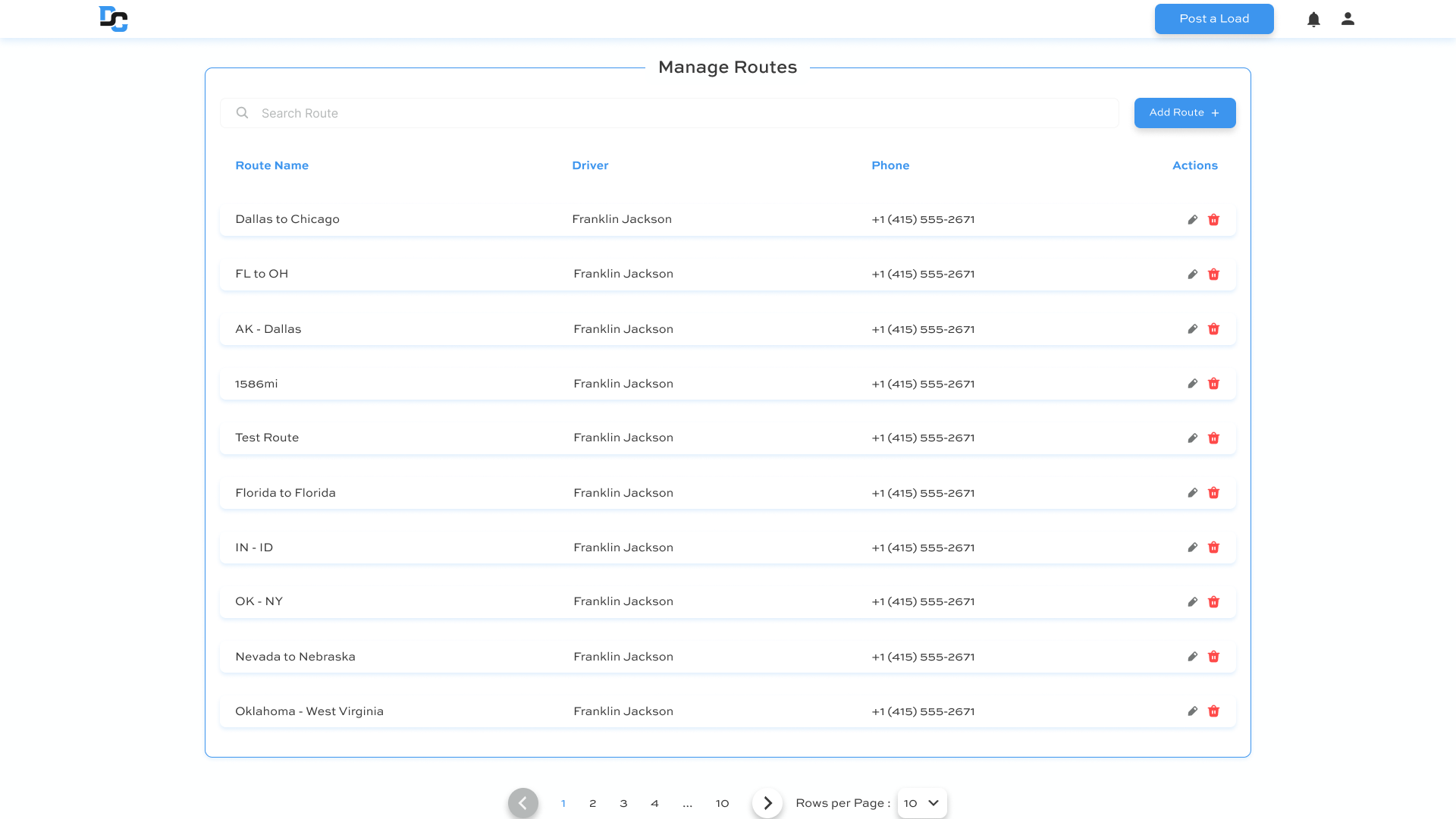
Task: Delete the 1586mi route
Action: [1213, 384]
